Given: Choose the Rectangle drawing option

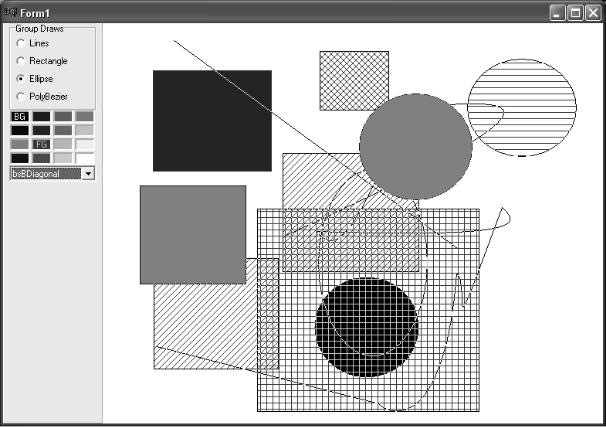Looking at the screenshot, I should (42, 61).
